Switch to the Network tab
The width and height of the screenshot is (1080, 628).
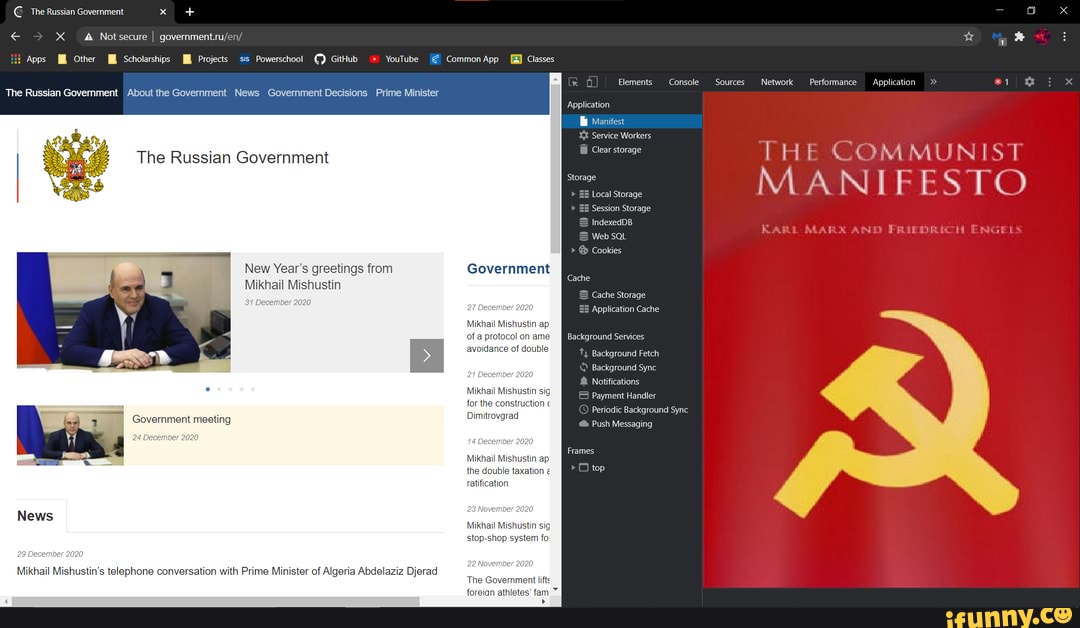click(776, 82)
